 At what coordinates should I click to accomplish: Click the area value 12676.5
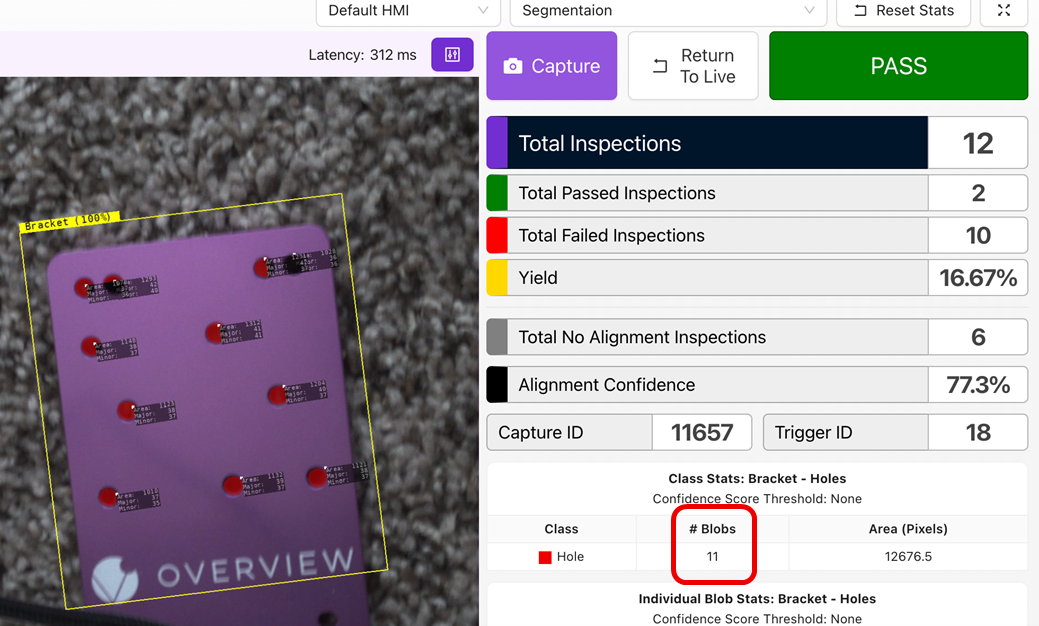[x=908, y=556]
